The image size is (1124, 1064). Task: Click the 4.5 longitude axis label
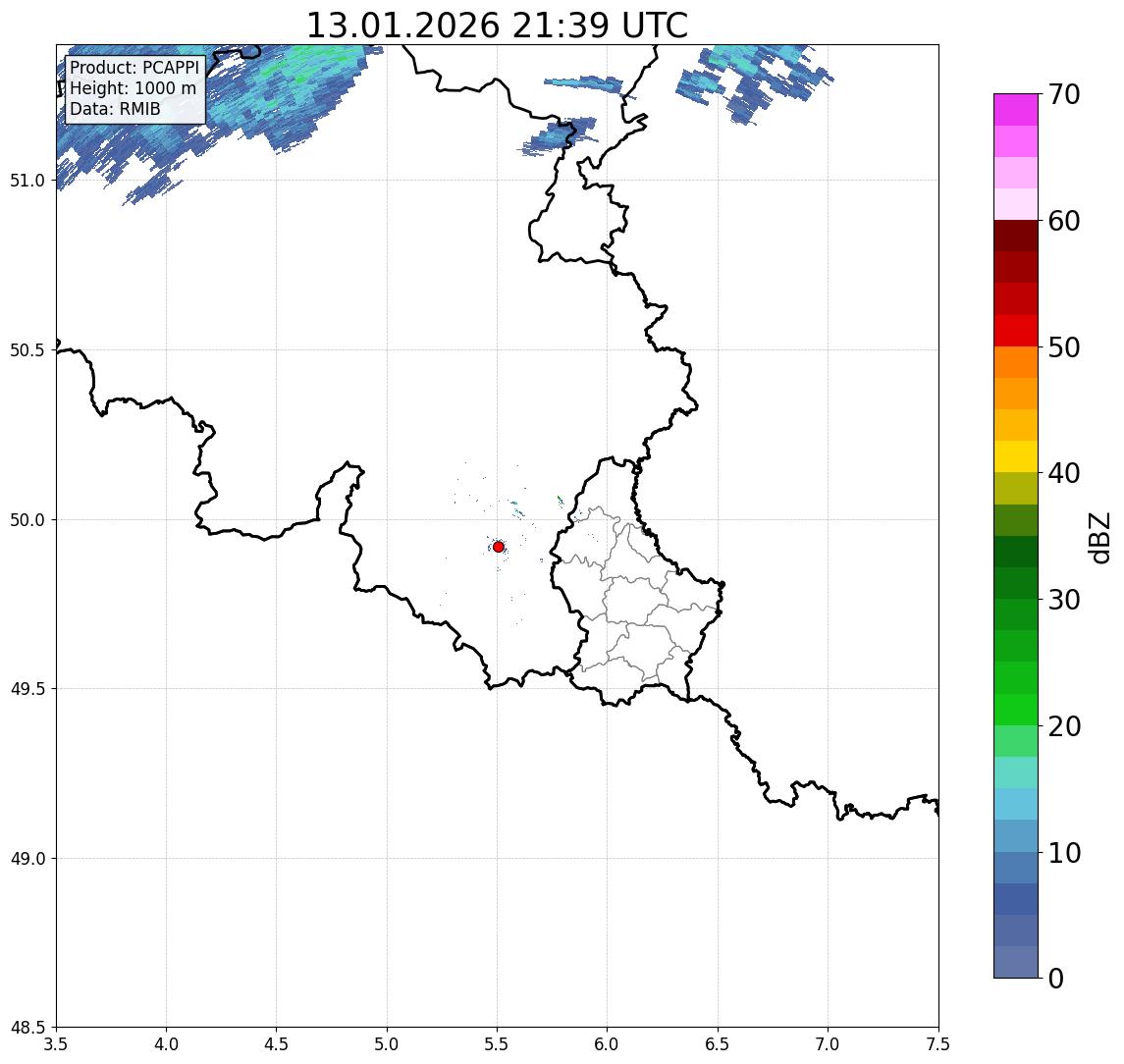277,1044
